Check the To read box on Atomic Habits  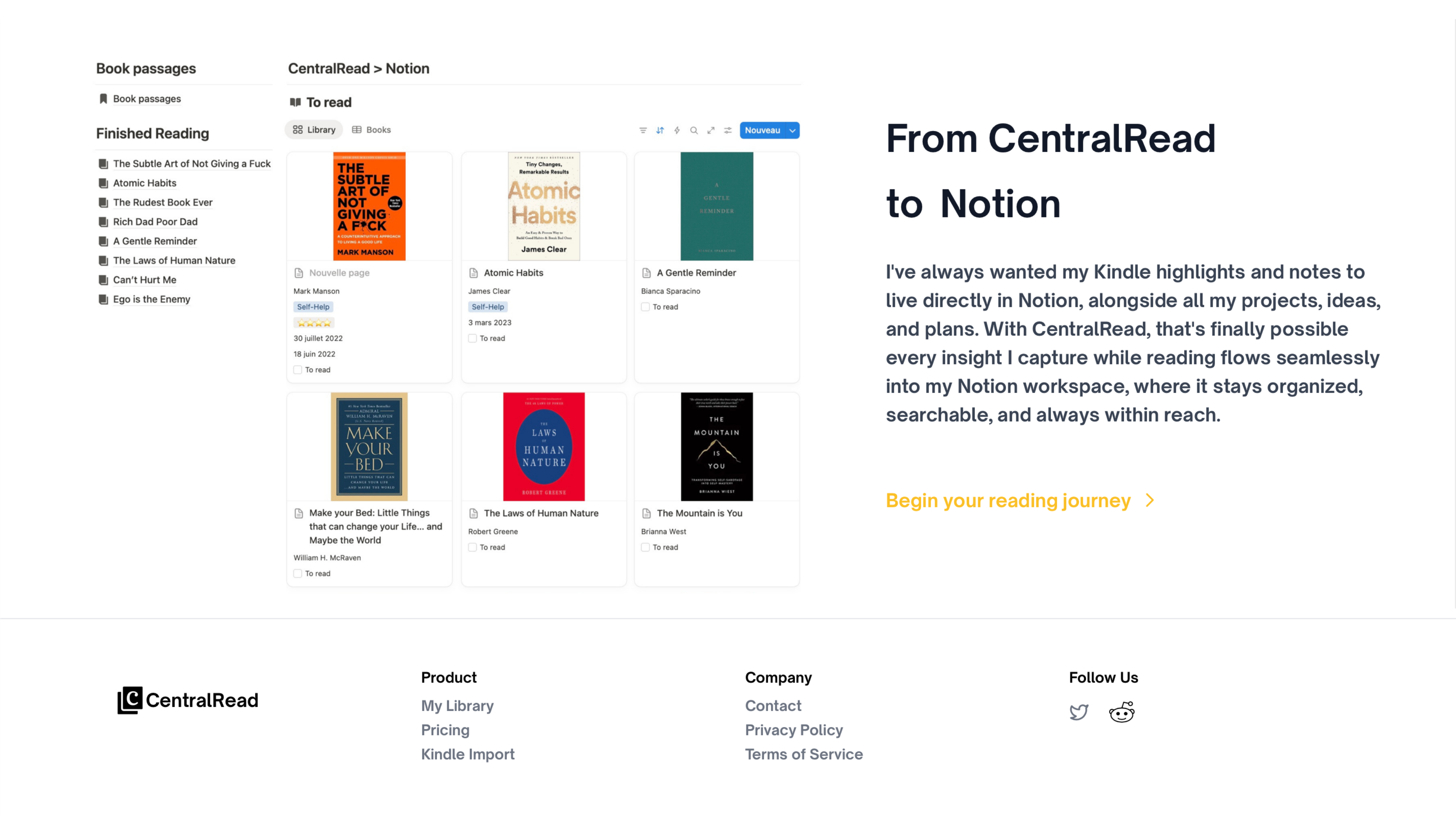[472, 338]
